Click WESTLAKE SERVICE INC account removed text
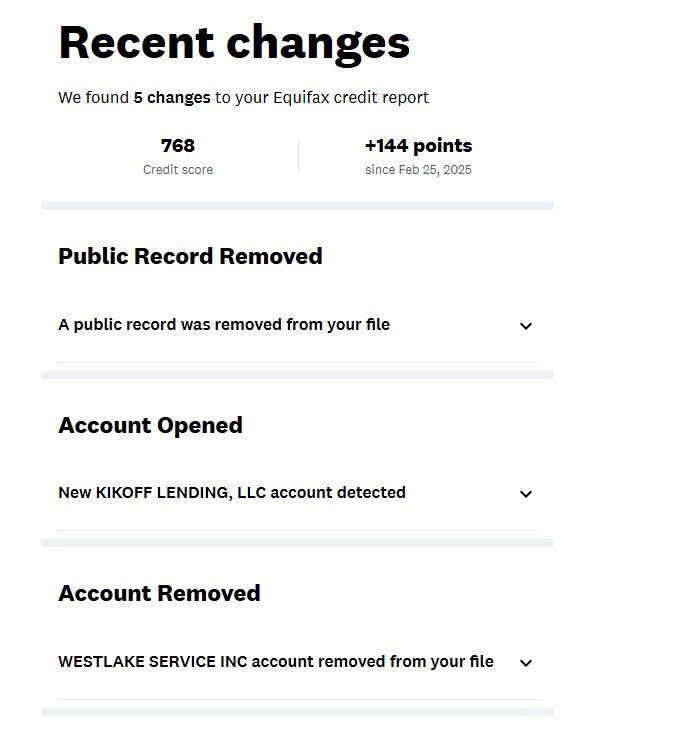 point(276,661)
